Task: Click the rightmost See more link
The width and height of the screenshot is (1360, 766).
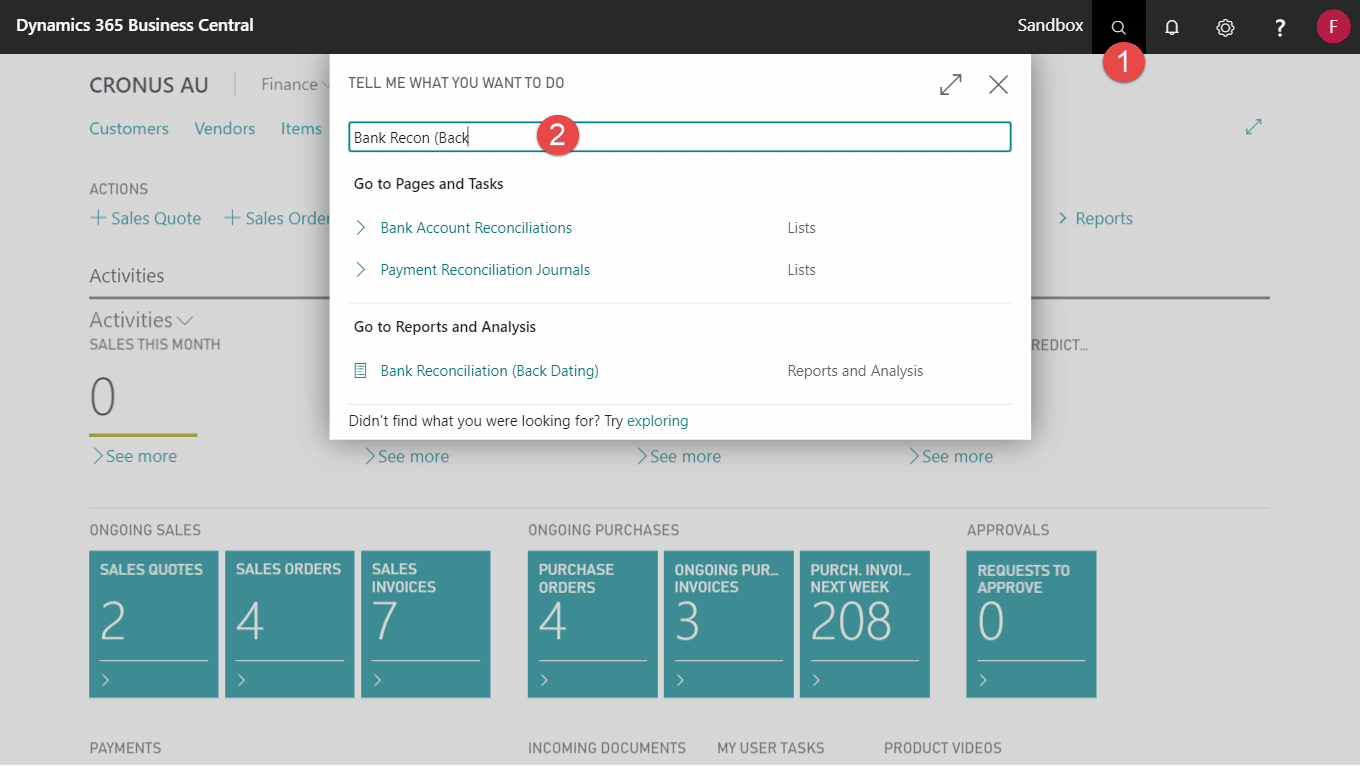Action: (x=950, y=456)
